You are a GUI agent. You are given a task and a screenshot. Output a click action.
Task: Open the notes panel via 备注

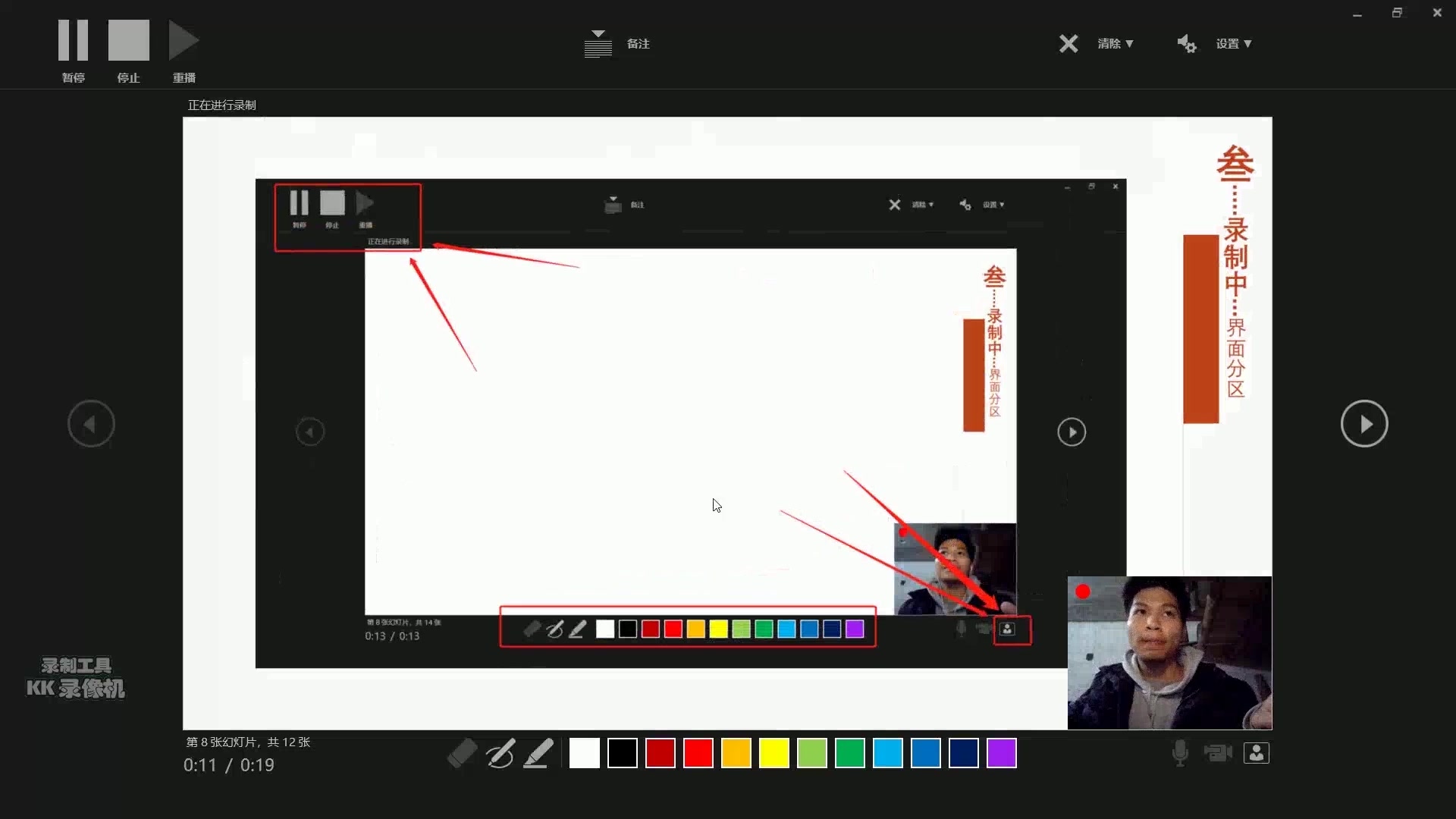[x=618, y=43]
